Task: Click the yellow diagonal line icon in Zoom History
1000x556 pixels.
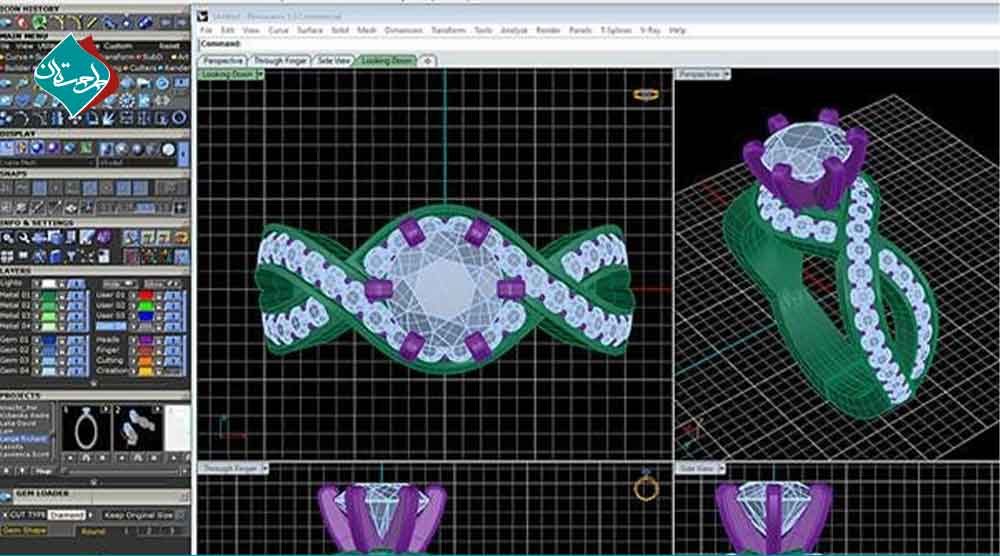Action: pyautogui.click(x=92, y=23)
